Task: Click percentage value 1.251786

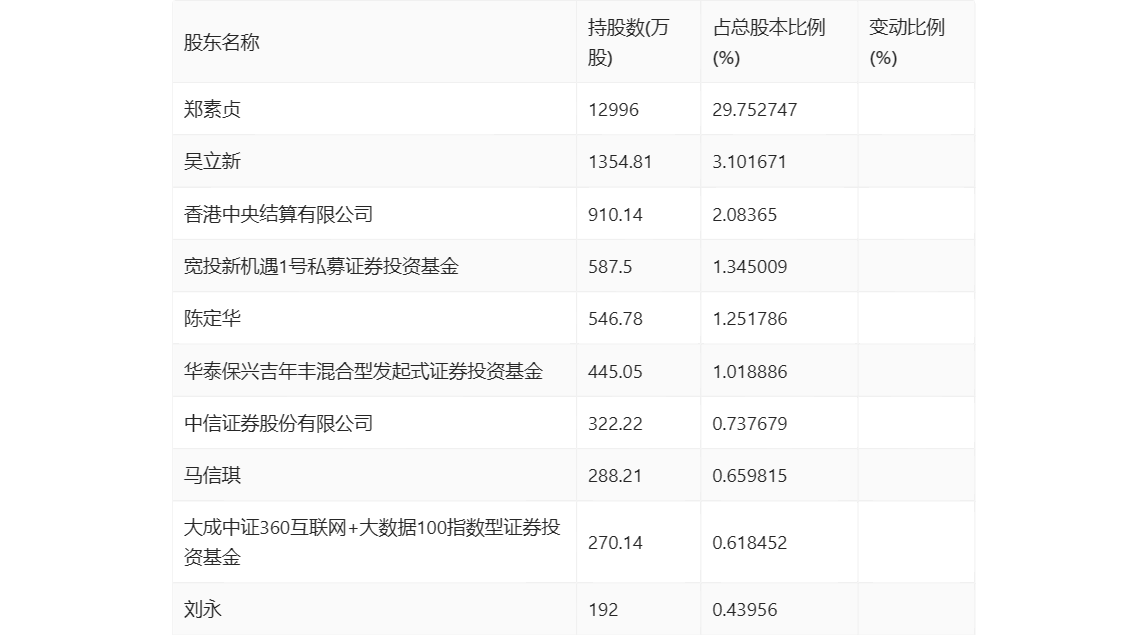Action: (750, 319)
